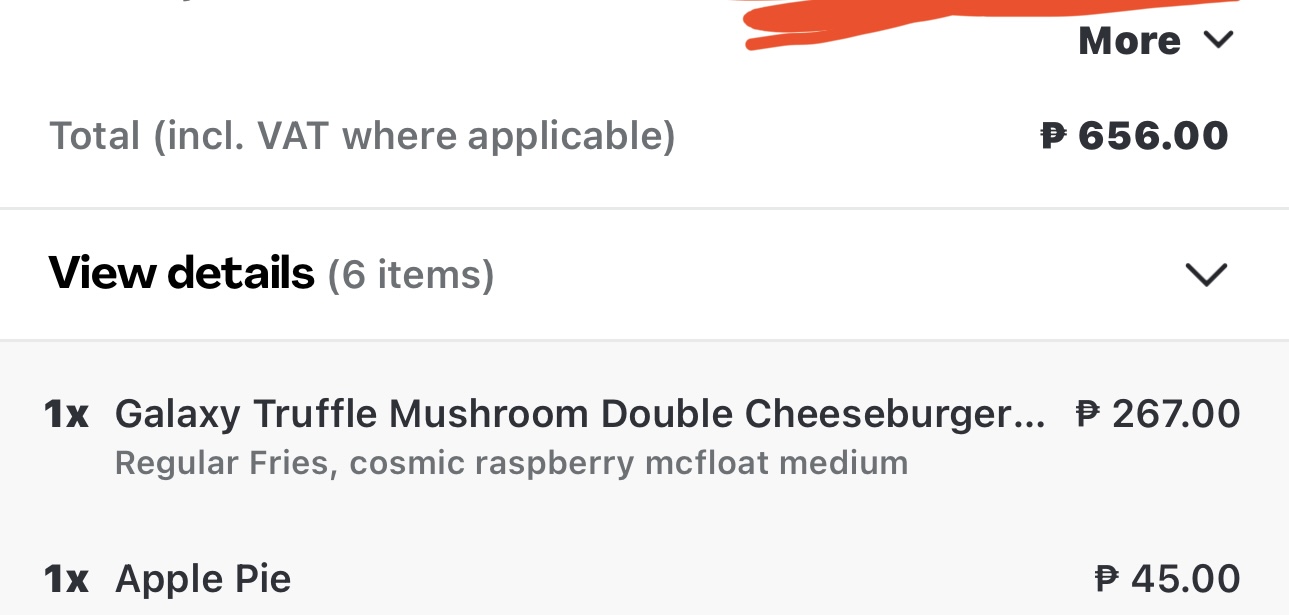
Task: Click the Total (incl. VAT where applicable) label
Action: pos(362,136)
